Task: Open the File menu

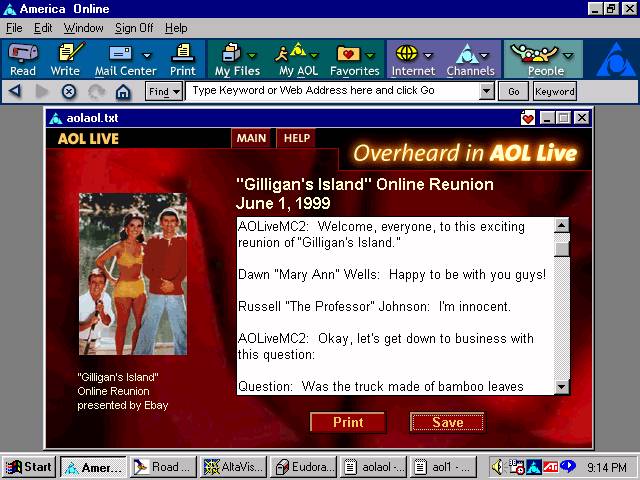Action: pos(14,28)
